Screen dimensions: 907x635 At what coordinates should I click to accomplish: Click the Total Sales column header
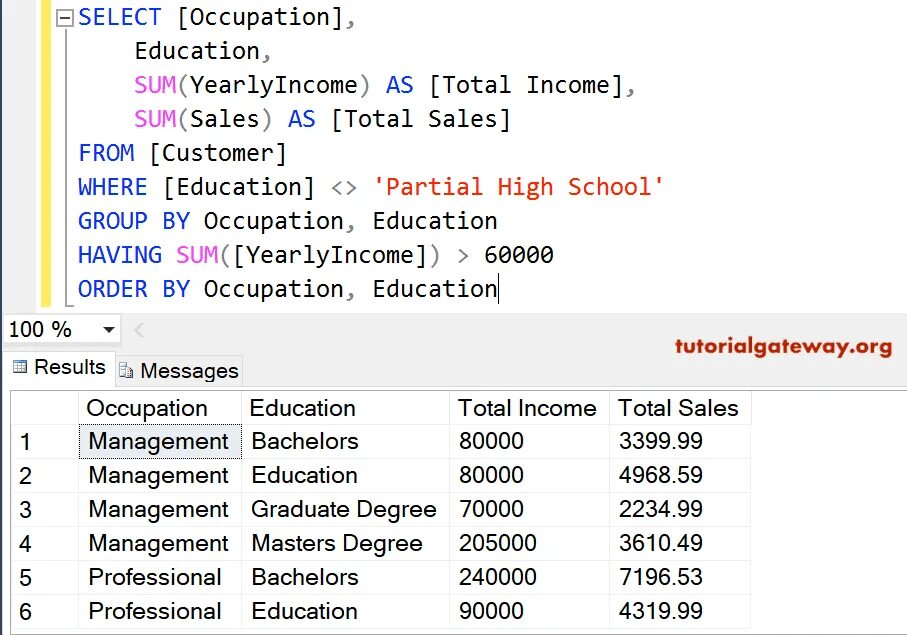click(680, 408)
